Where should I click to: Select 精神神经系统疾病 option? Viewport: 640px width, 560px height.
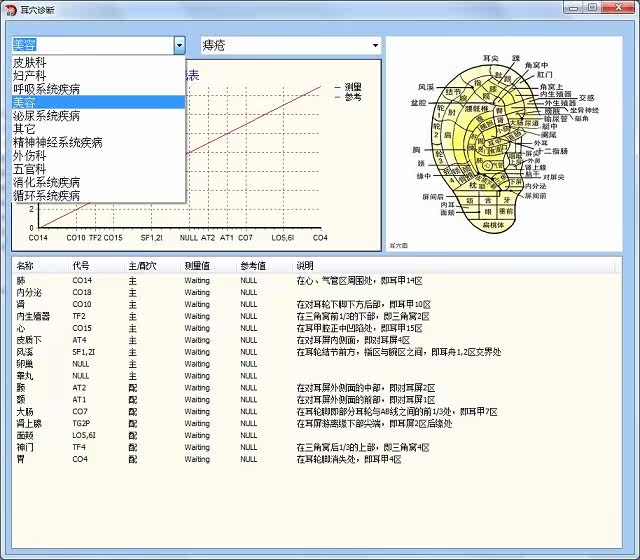click(57, 143)
